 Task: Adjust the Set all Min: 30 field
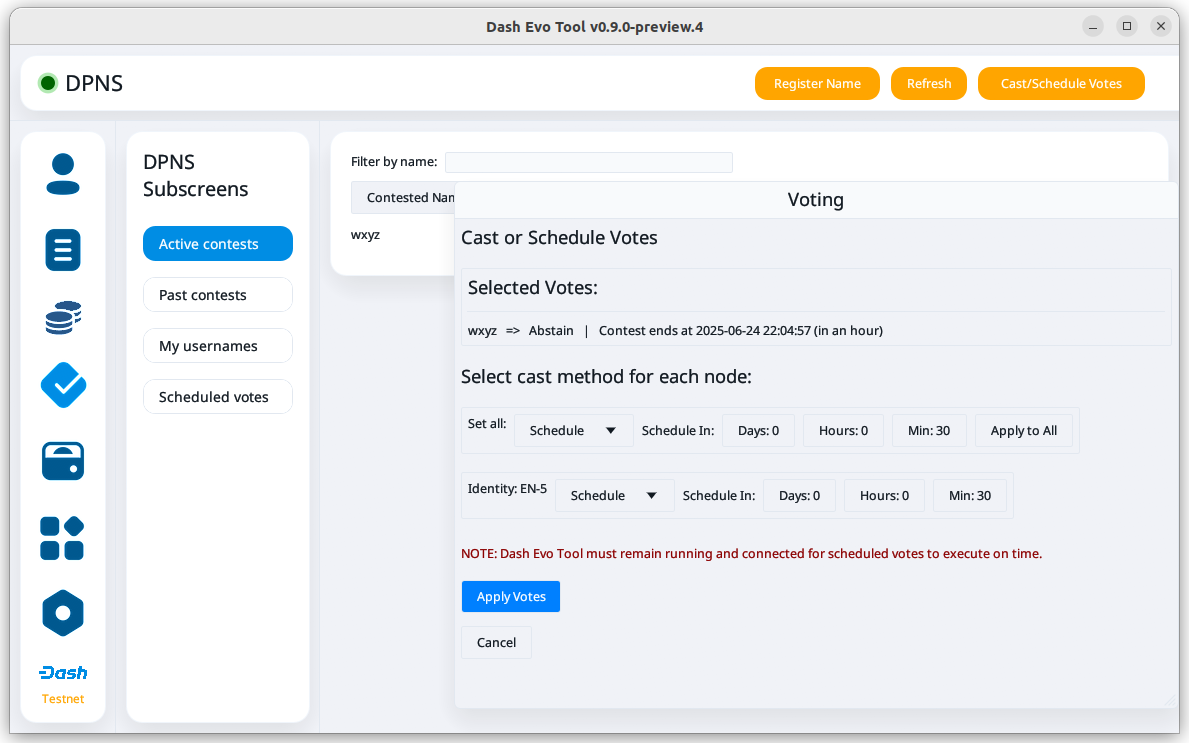click(929, 430)
